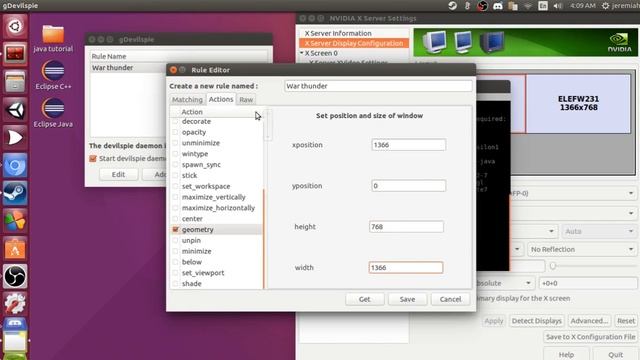Click Detect Displays in NVIDIA settings
640x360 pixels.
pyautogui.click(x=536, y=321)
